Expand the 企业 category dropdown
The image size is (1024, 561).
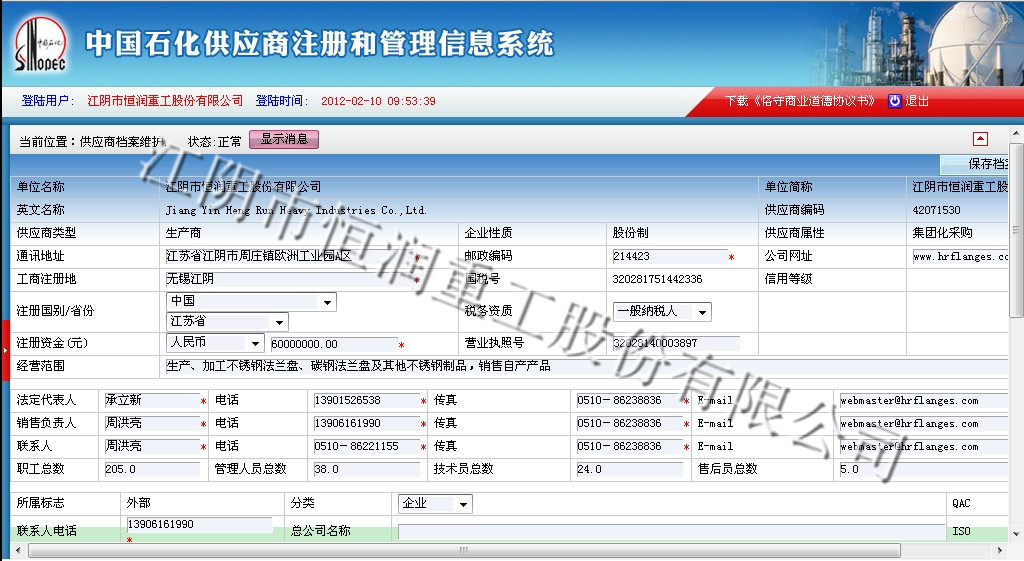[x=463, y=504]
